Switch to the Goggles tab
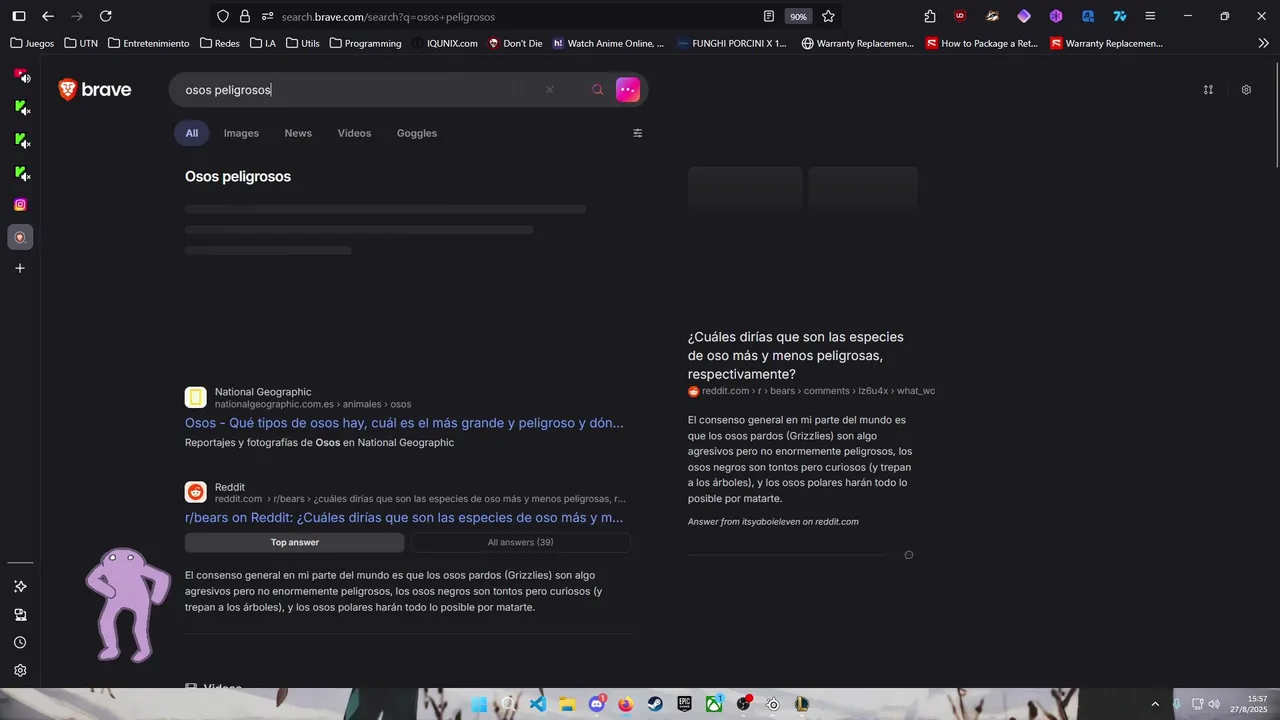Screen dimensions: 1280x720 [x=417, y=133]
